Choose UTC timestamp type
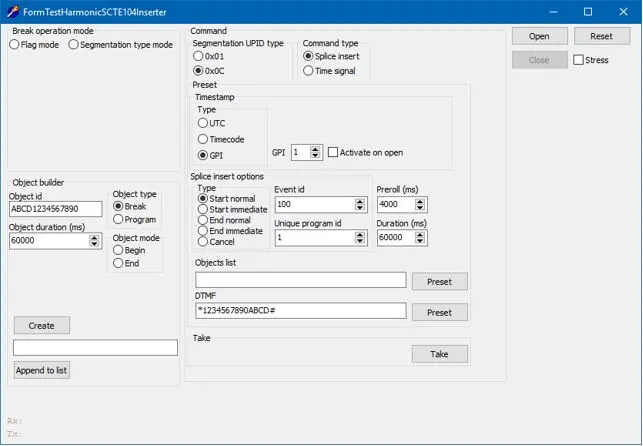This screenshot has width=643, height=446. [203, 122]
